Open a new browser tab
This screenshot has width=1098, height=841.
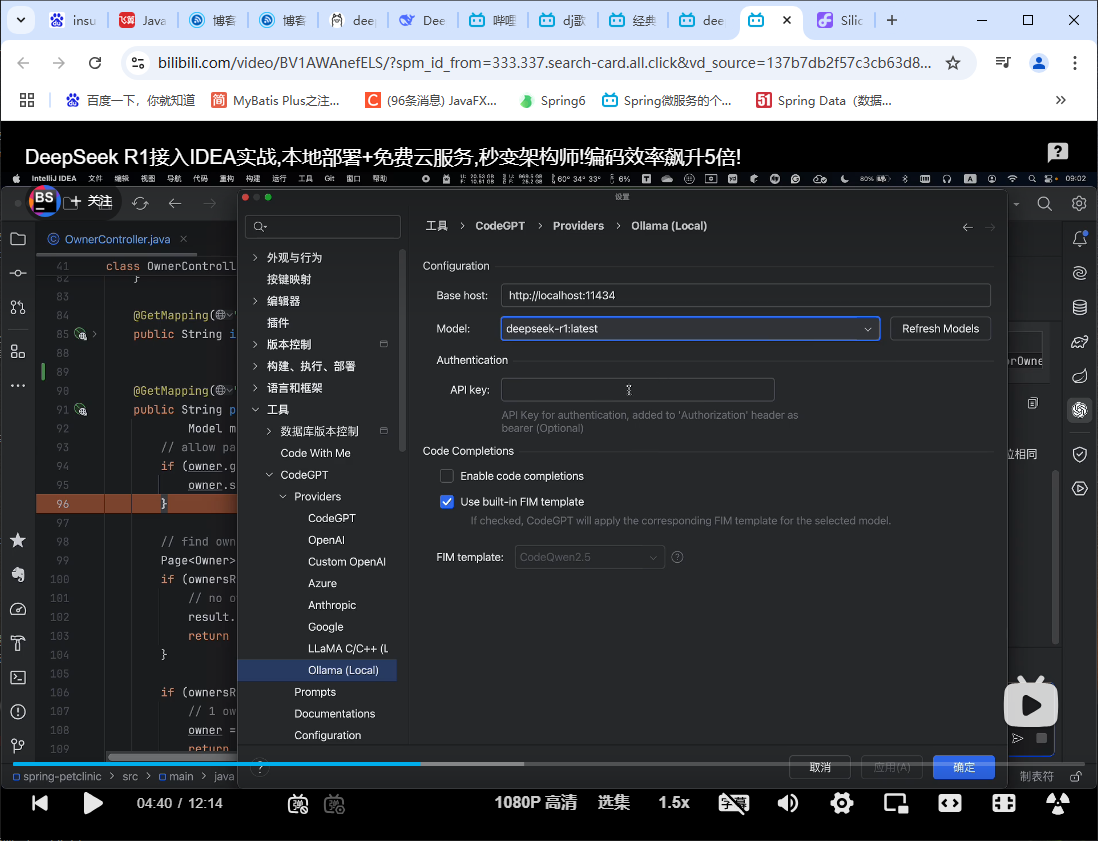click(x=891, y=20)
